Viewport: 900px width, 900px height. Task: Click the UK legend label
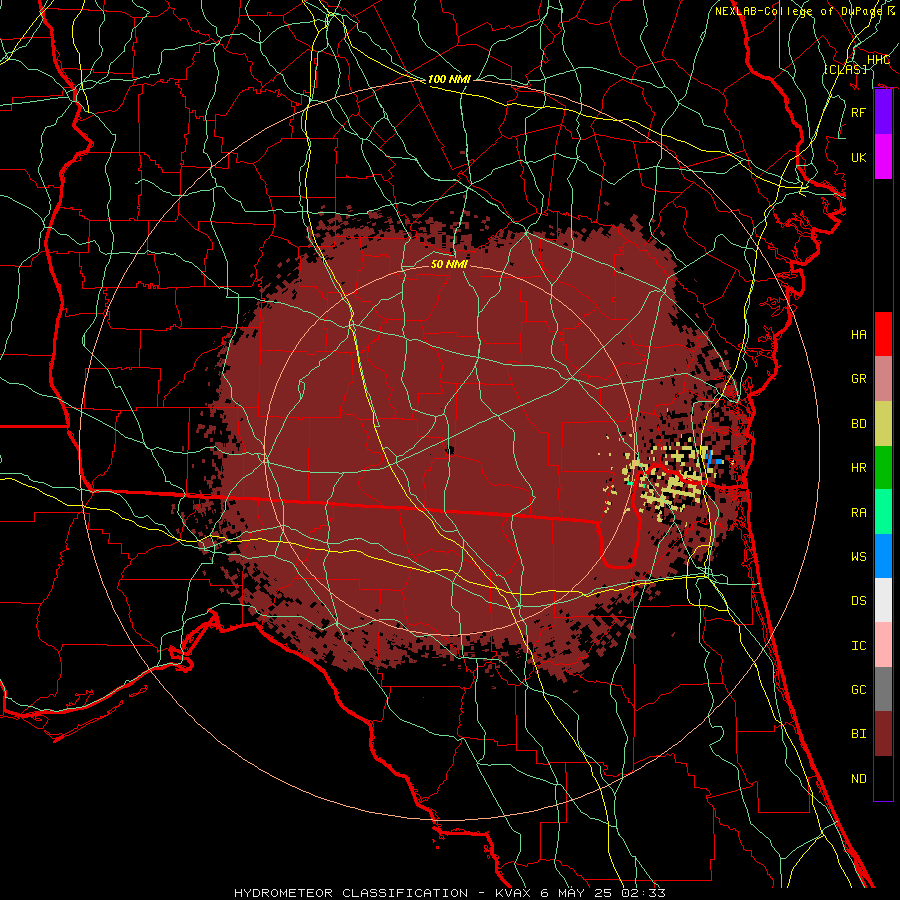(x=858, y=157)
